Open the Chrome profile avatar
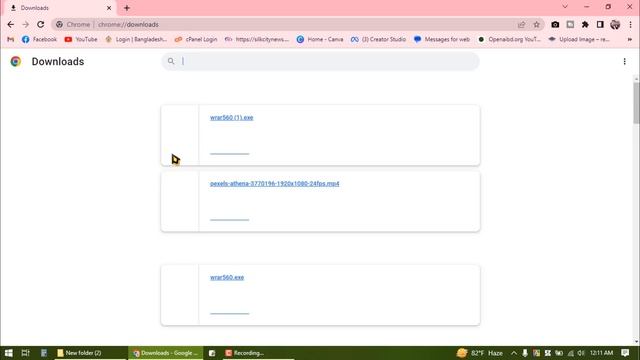This screenshot has height=360, width=640. [x=615, y=24]
